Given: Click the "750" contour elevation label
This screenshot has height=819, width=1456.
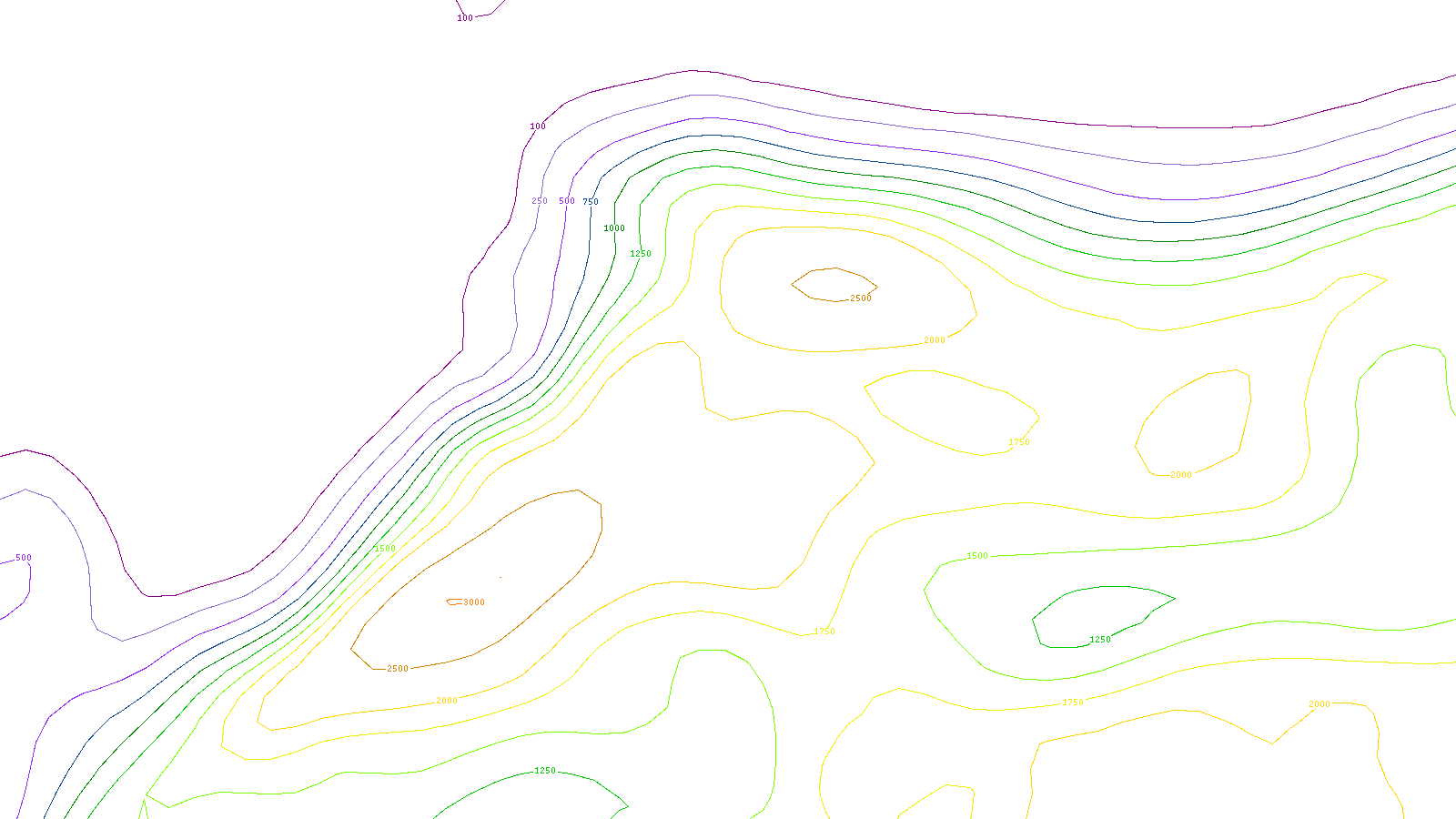Looking at the screenshot, I should [x=591, y=202].
